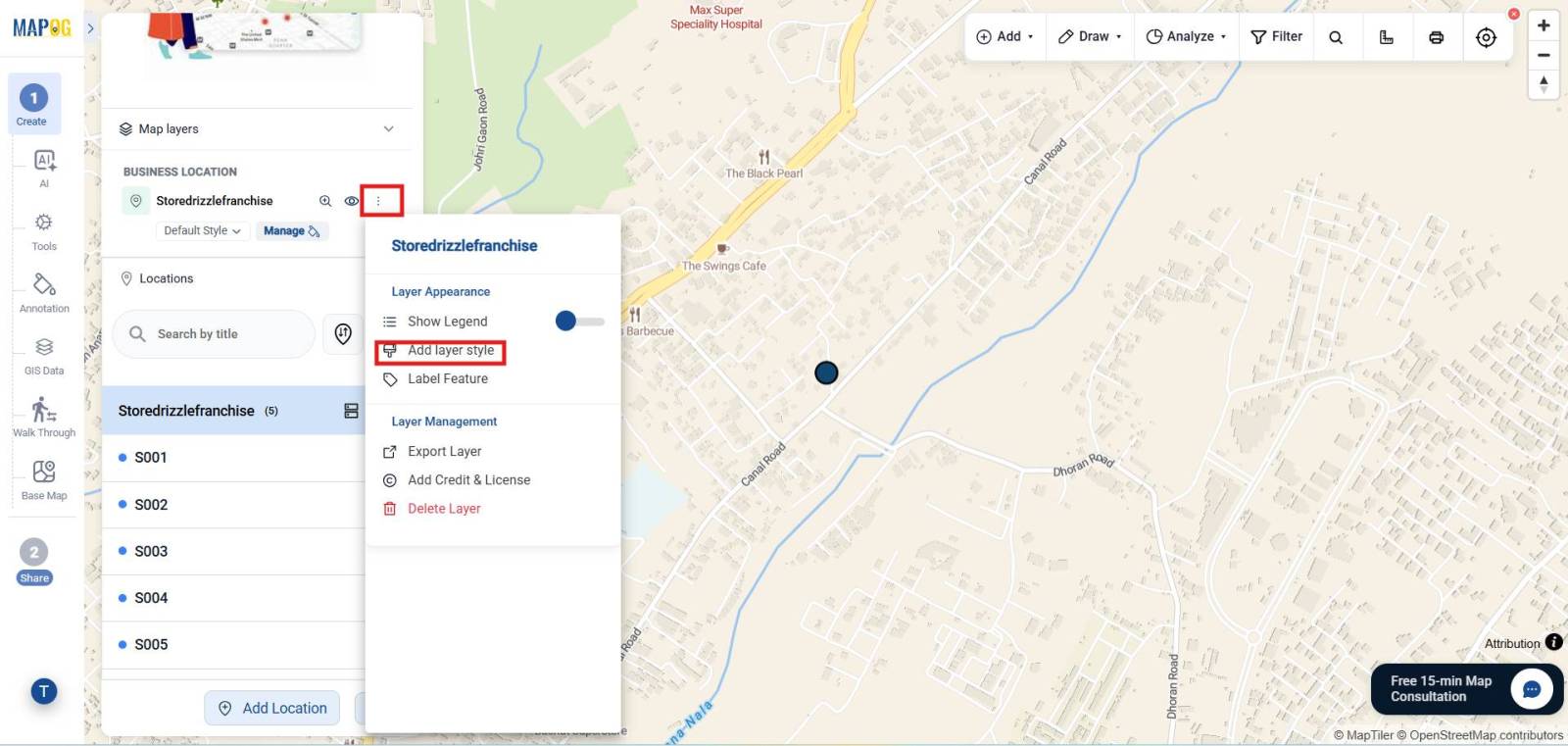Open the Analyze dropdown menu

coord(1186,36)
